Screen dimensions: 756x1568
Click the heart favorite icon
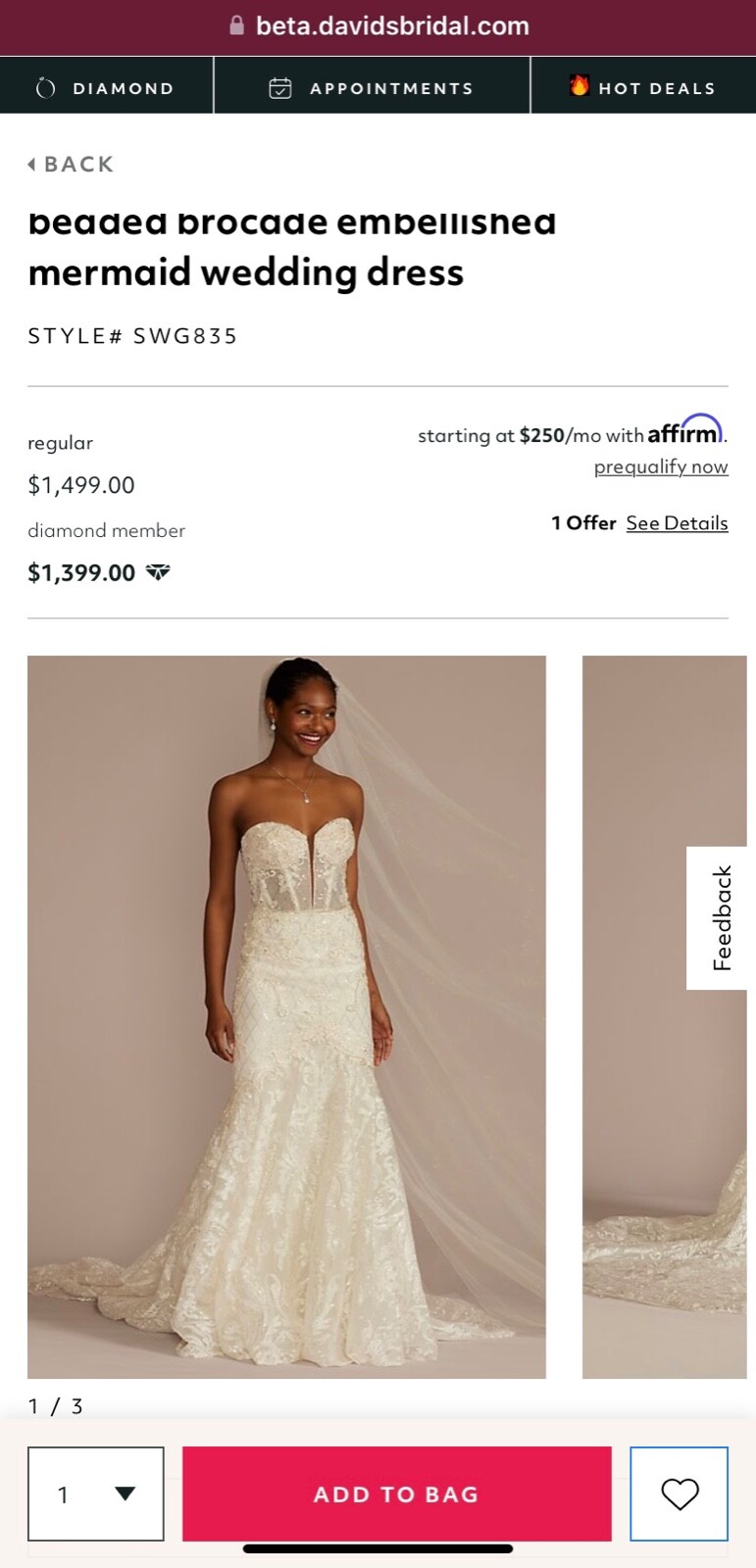click(680, 1494)
